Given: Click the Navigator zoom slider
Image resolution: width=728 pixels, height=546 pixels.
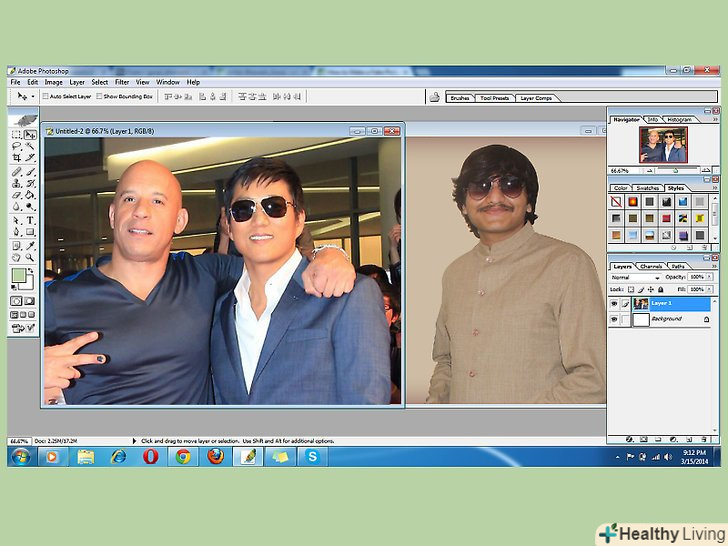Looking at the screenshot, I should coord(676,171).
